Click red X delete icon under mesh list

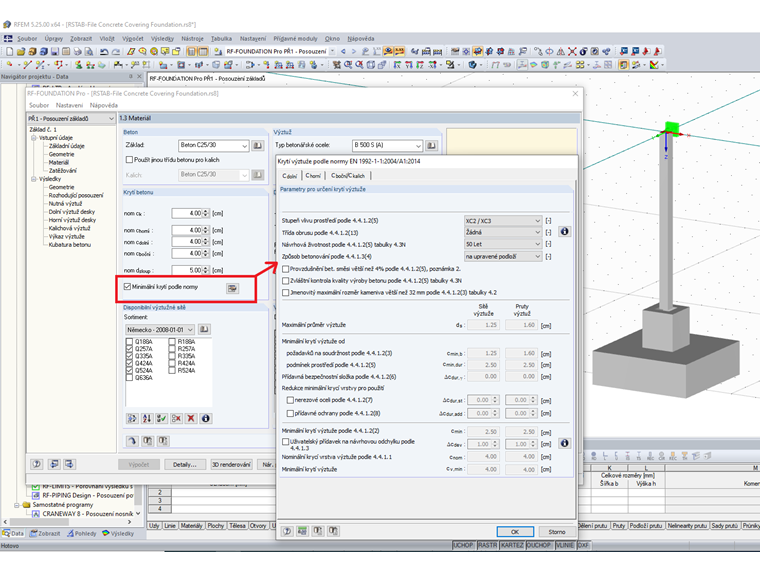click(x=191, y=418)
